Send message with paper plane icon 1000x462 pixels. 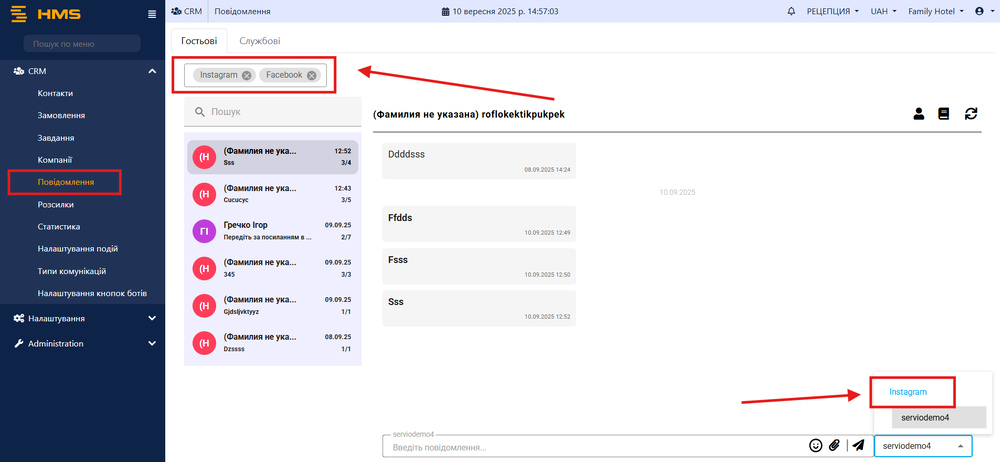point(858,446)
